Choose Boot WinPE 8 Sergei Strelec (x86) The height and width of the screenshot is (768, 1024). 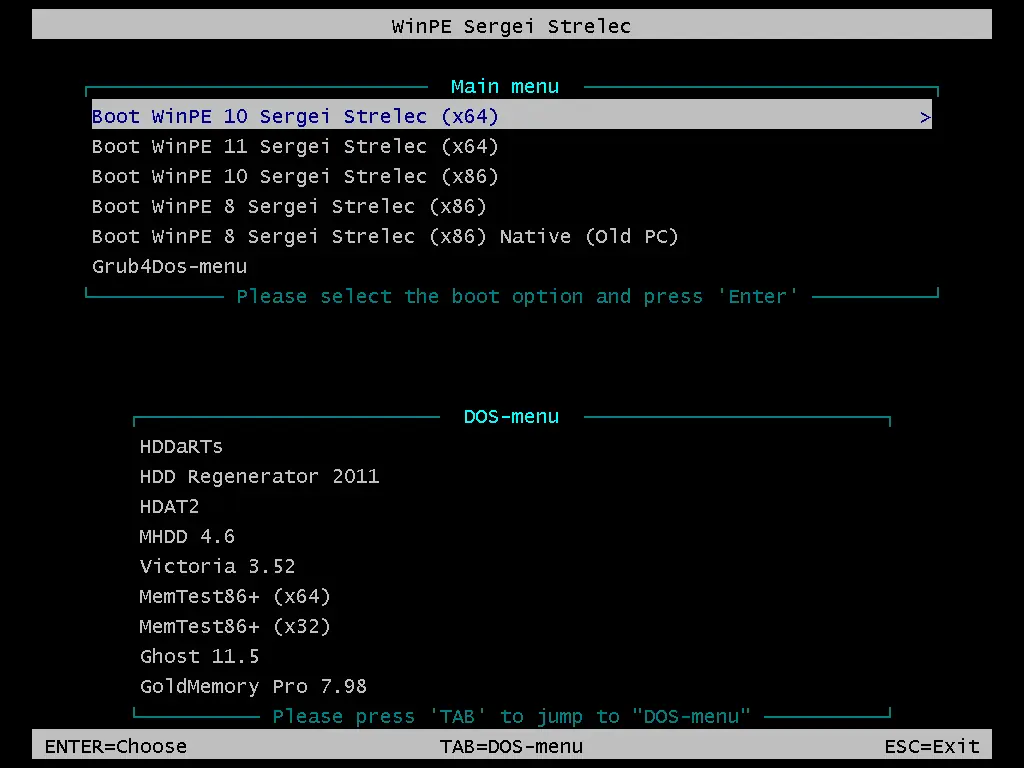tap(287, 206)
